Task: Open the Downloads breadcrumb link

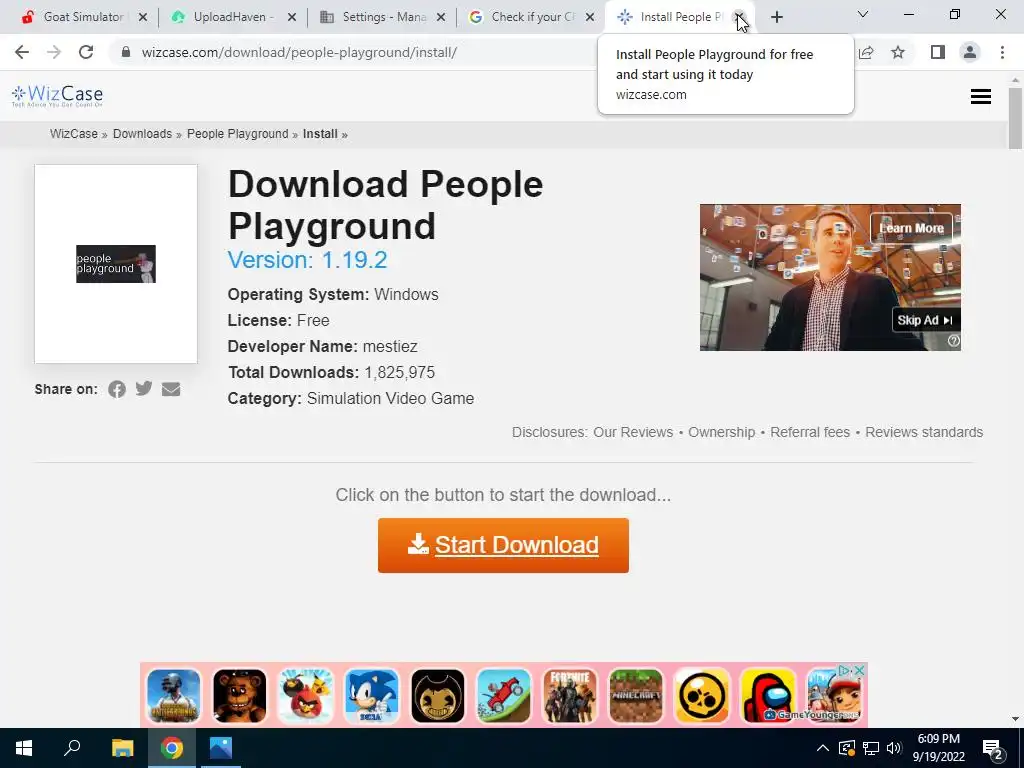Action: point(142,134)
